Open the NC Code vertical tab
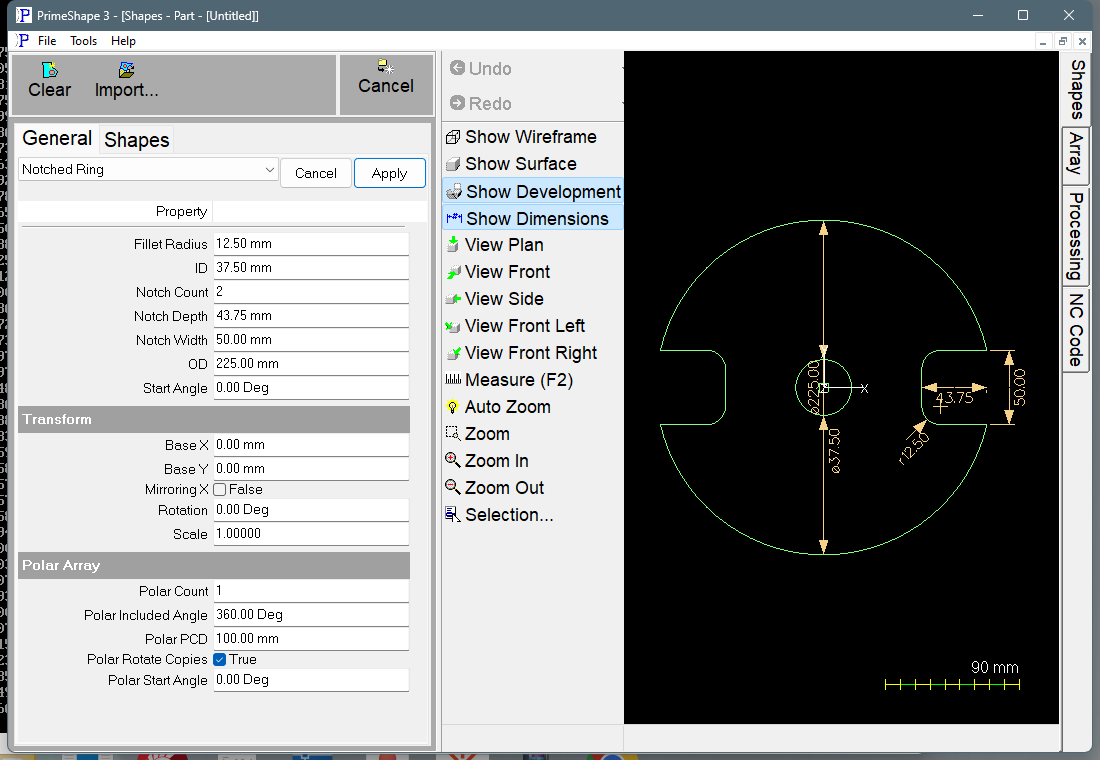Screen dimensions: 1100x760 click(1075, 330)
